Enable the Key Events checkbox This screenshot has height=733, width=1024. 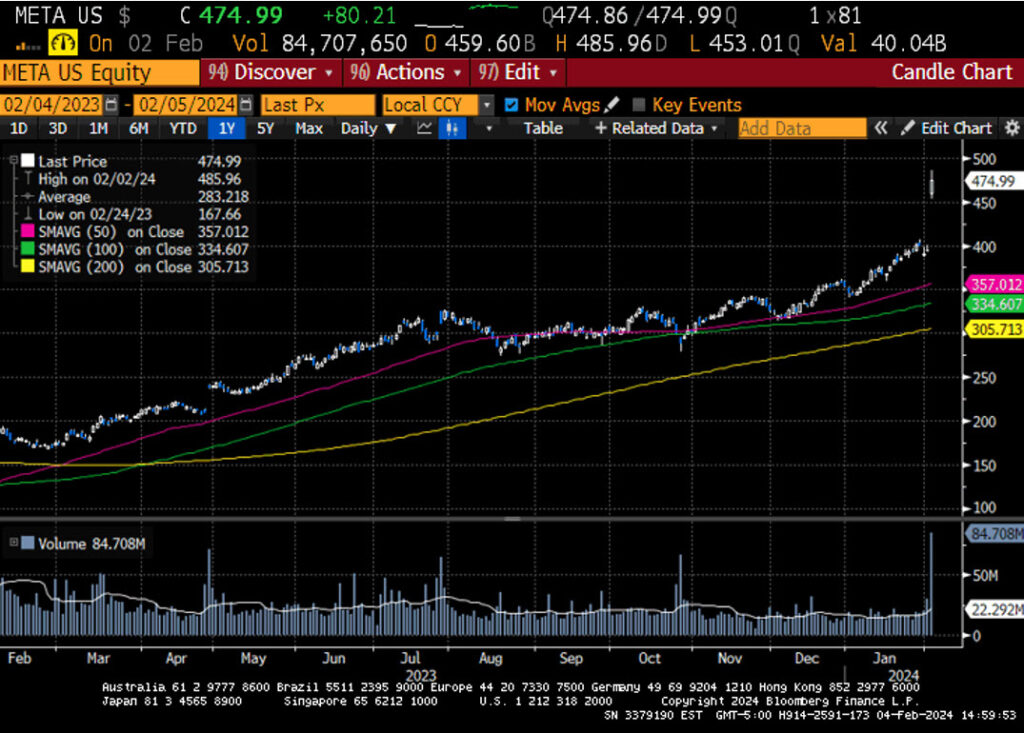click(639, 105)
